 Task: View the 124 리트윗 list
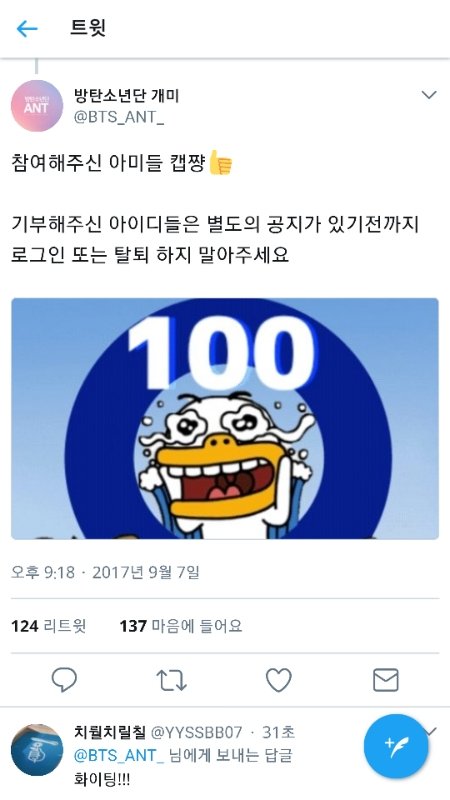point(48,626)
